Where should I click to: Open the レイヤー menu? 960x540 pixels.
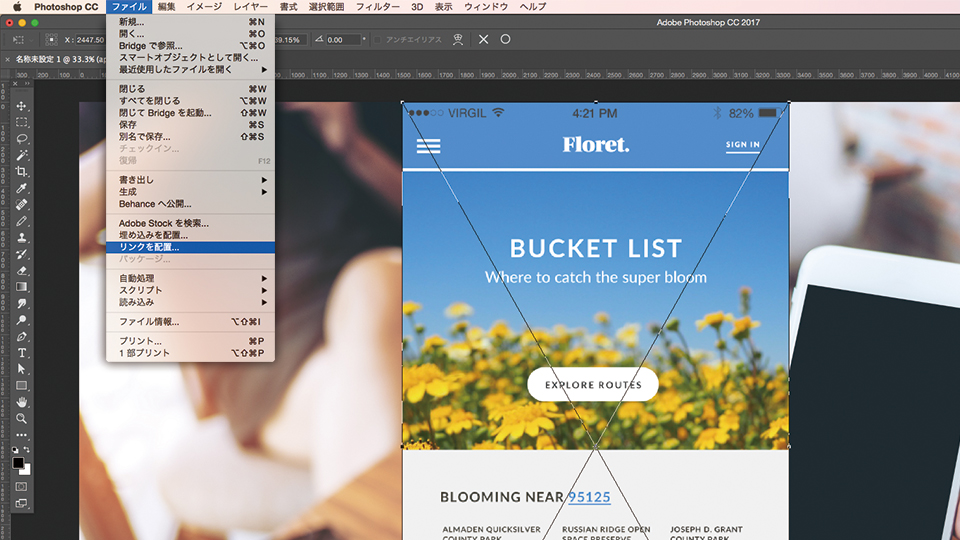pos(250,7)
